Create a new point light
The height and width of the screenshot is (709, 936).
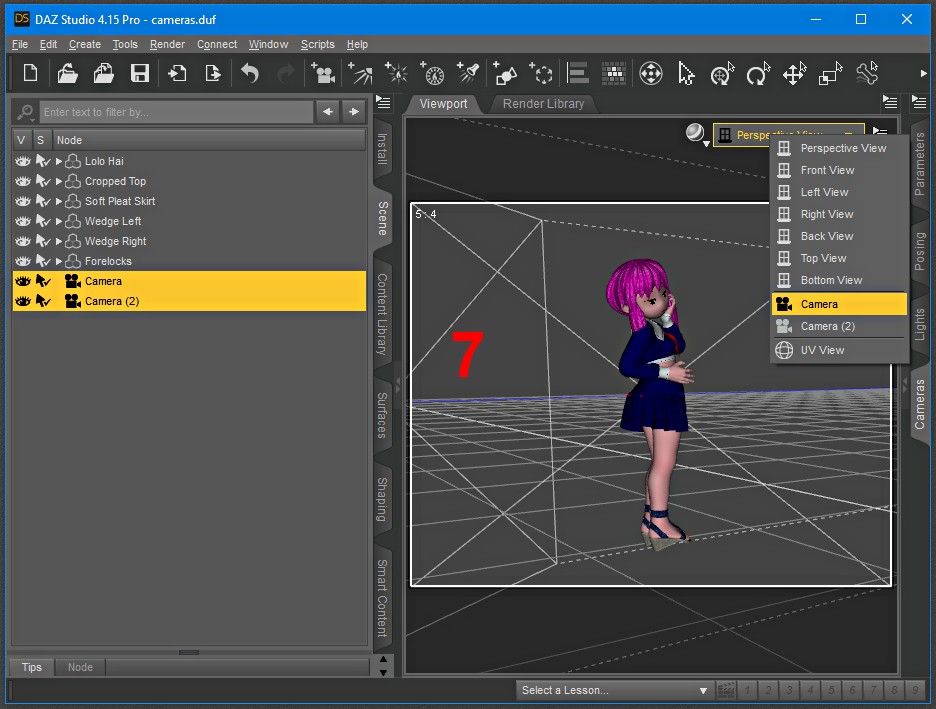pyautogui.click(x=396, y=73)
